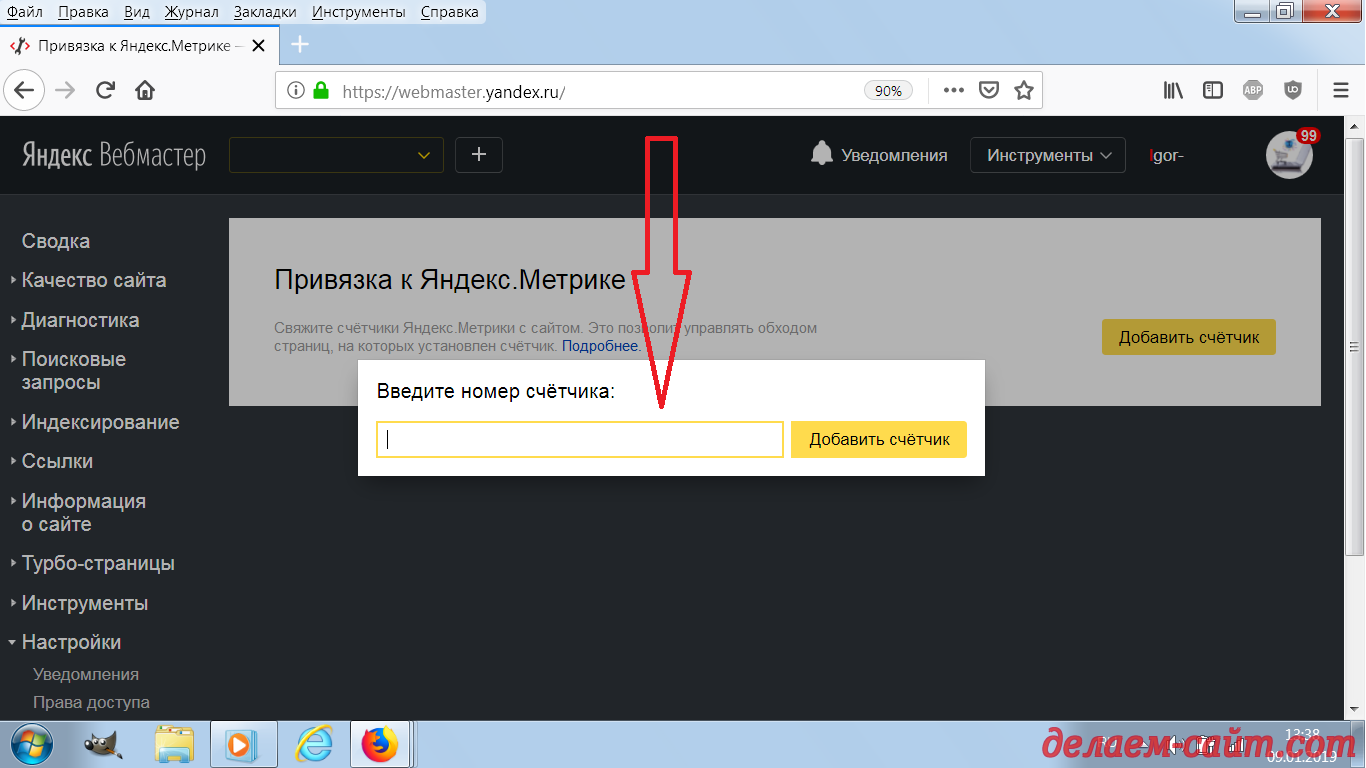Expand Качество сайта sidebar section
The image size is (1366, 768).
point(94,280)
